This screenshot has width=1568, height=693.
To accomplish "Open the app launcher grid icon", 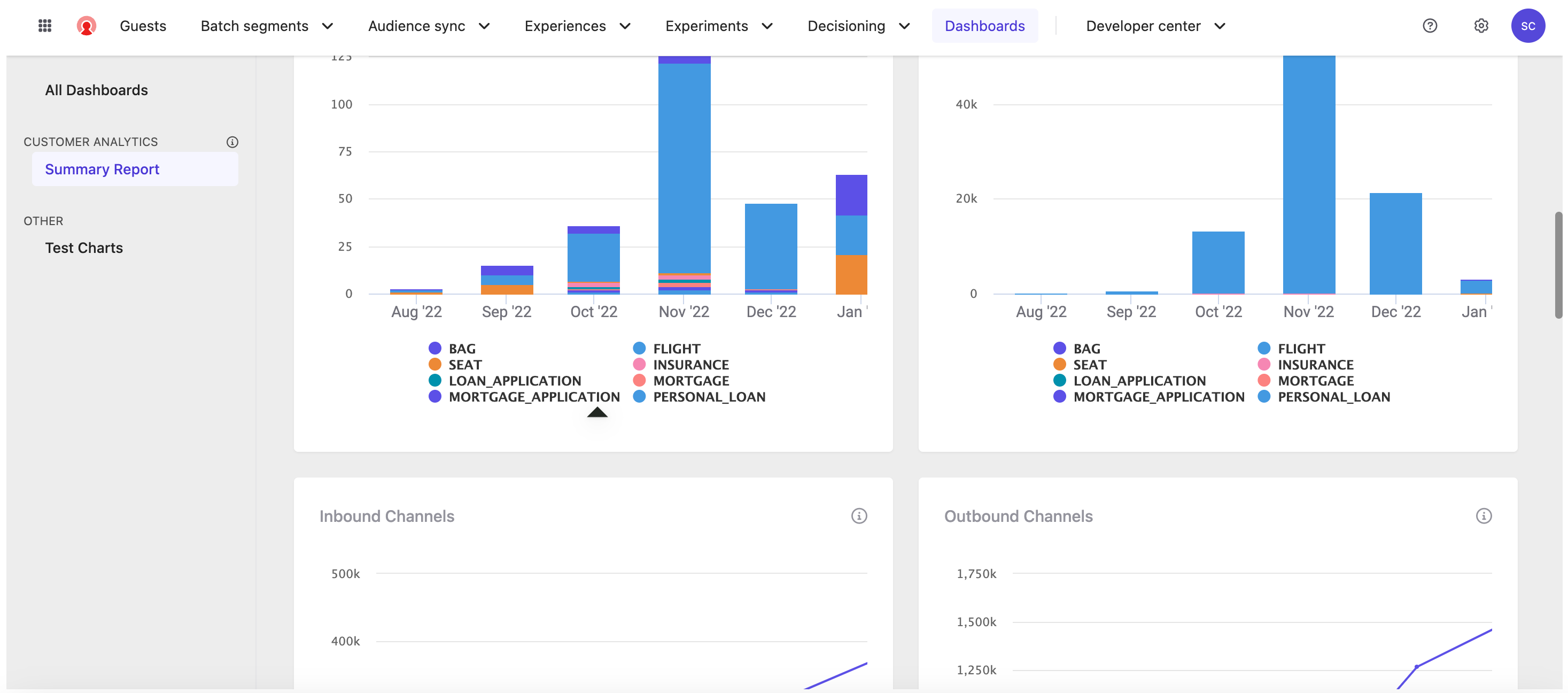I will 44,26.
